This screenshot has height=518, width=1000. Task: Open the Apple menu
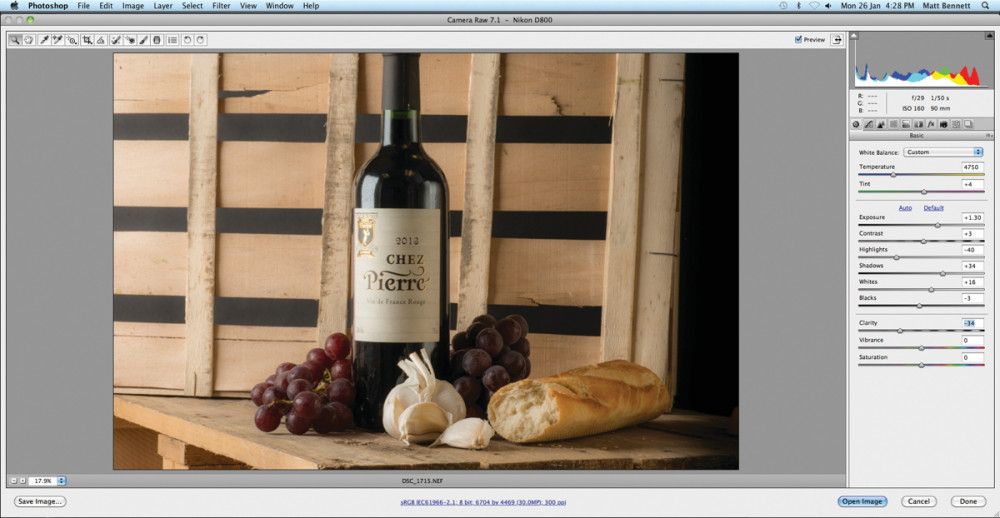point(13,6)
